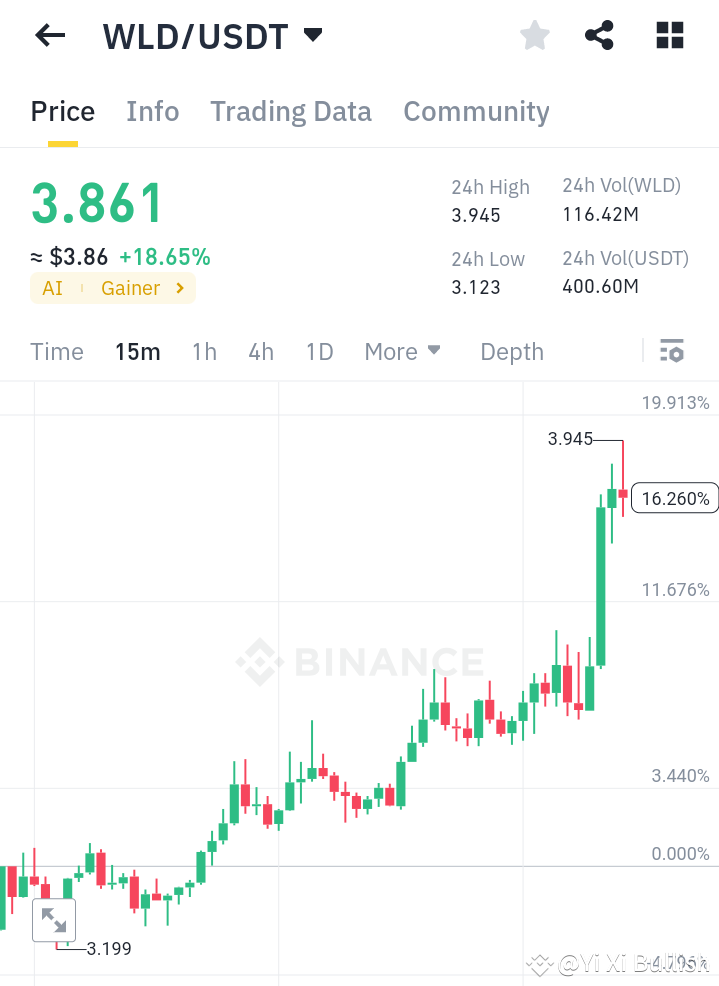Open the candlestick chart settings icon
Image resolution: width=719 pixels, height=986 pixels.
672,351
